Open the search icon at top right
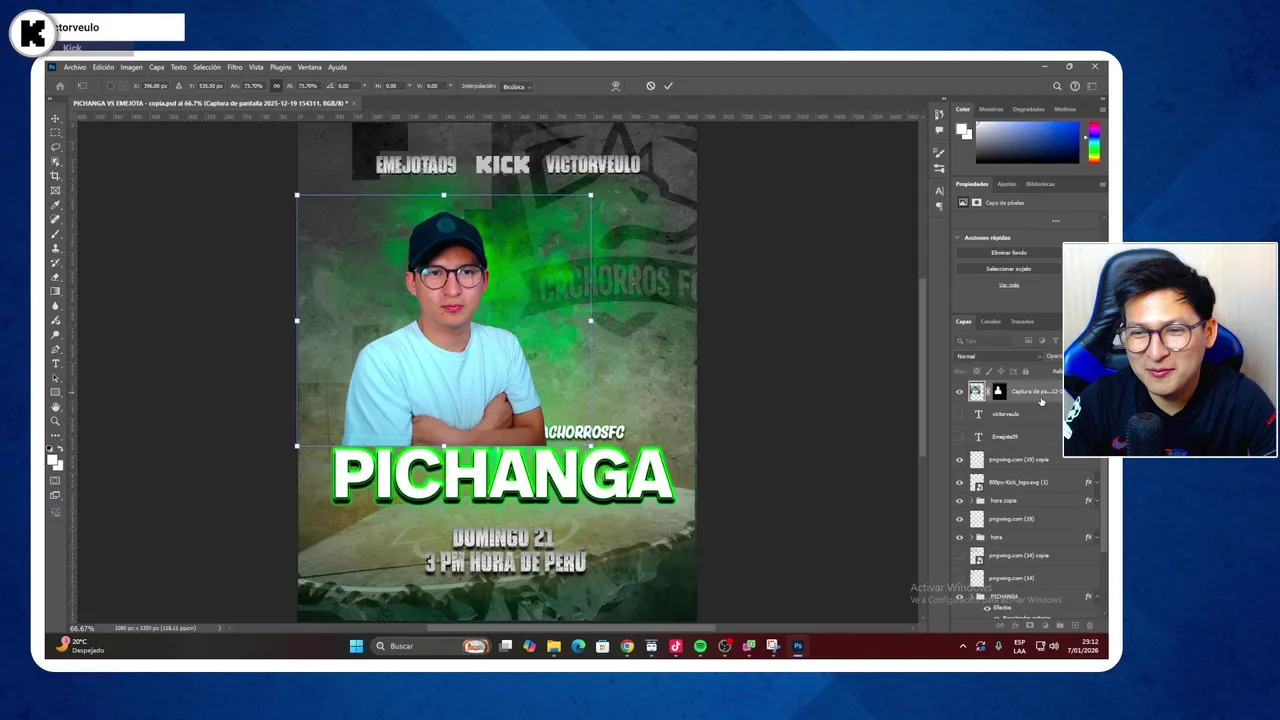This screenshot has height=720, width=1280. 1057,86
